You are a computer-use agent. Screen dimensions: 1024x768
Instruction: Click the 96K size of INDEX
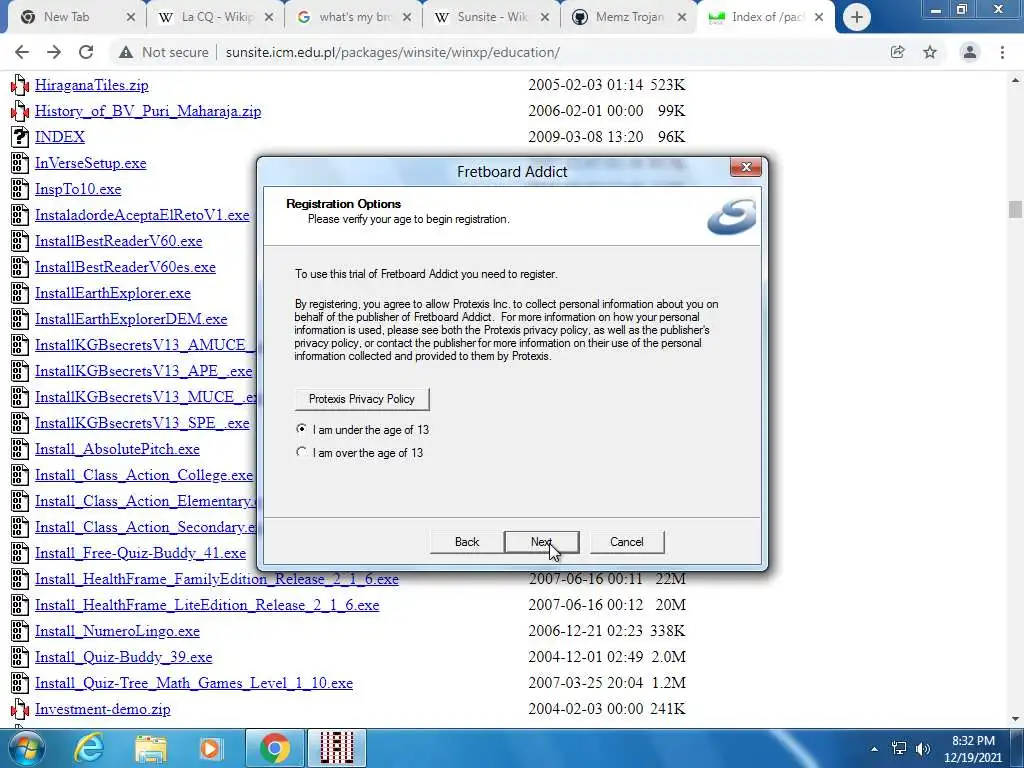[x=671, y=137]
